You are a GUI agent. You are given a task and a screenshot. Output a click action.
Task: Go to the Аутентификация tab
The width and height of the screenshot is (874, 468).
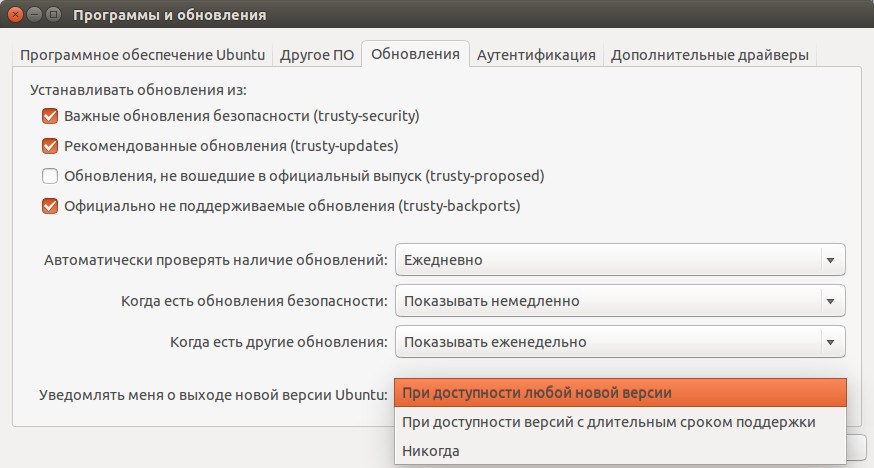coord(536,55)
